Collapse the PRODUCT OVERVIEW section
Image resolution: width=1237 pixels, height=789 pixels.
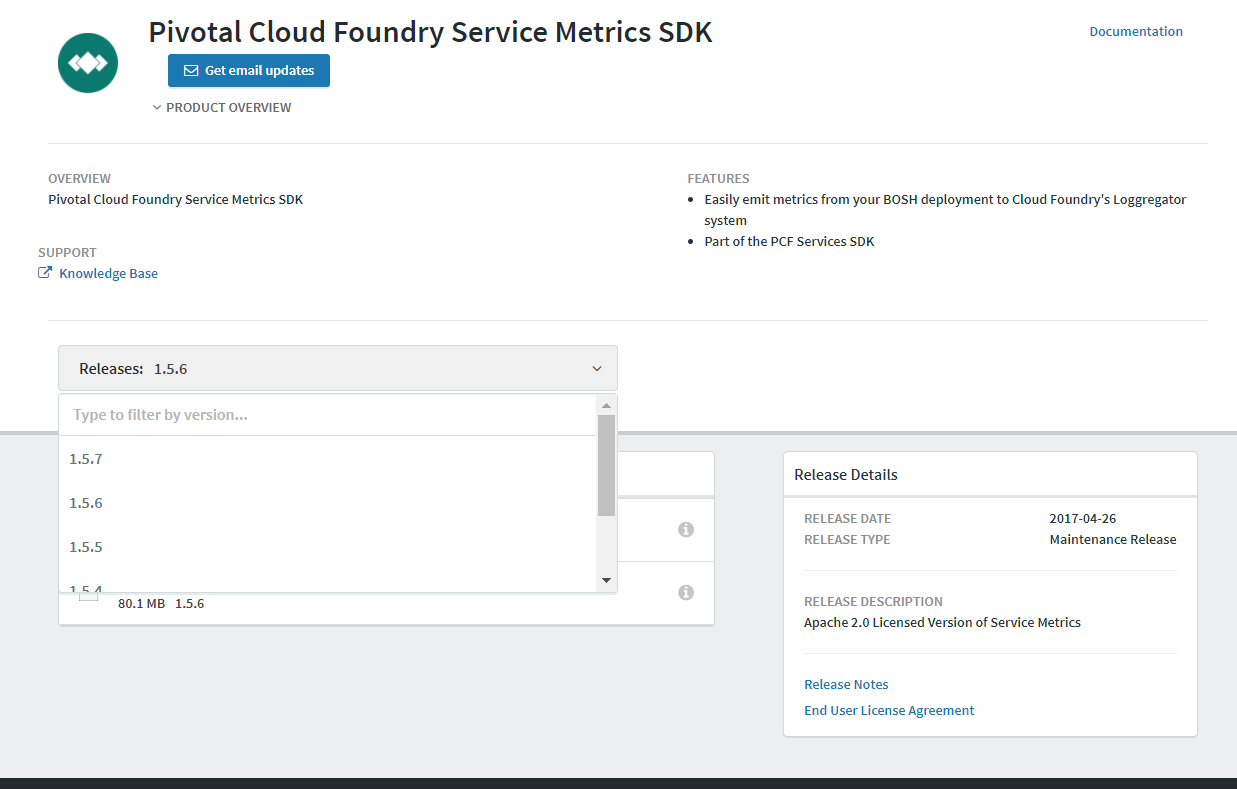click(x=222, y=108)
